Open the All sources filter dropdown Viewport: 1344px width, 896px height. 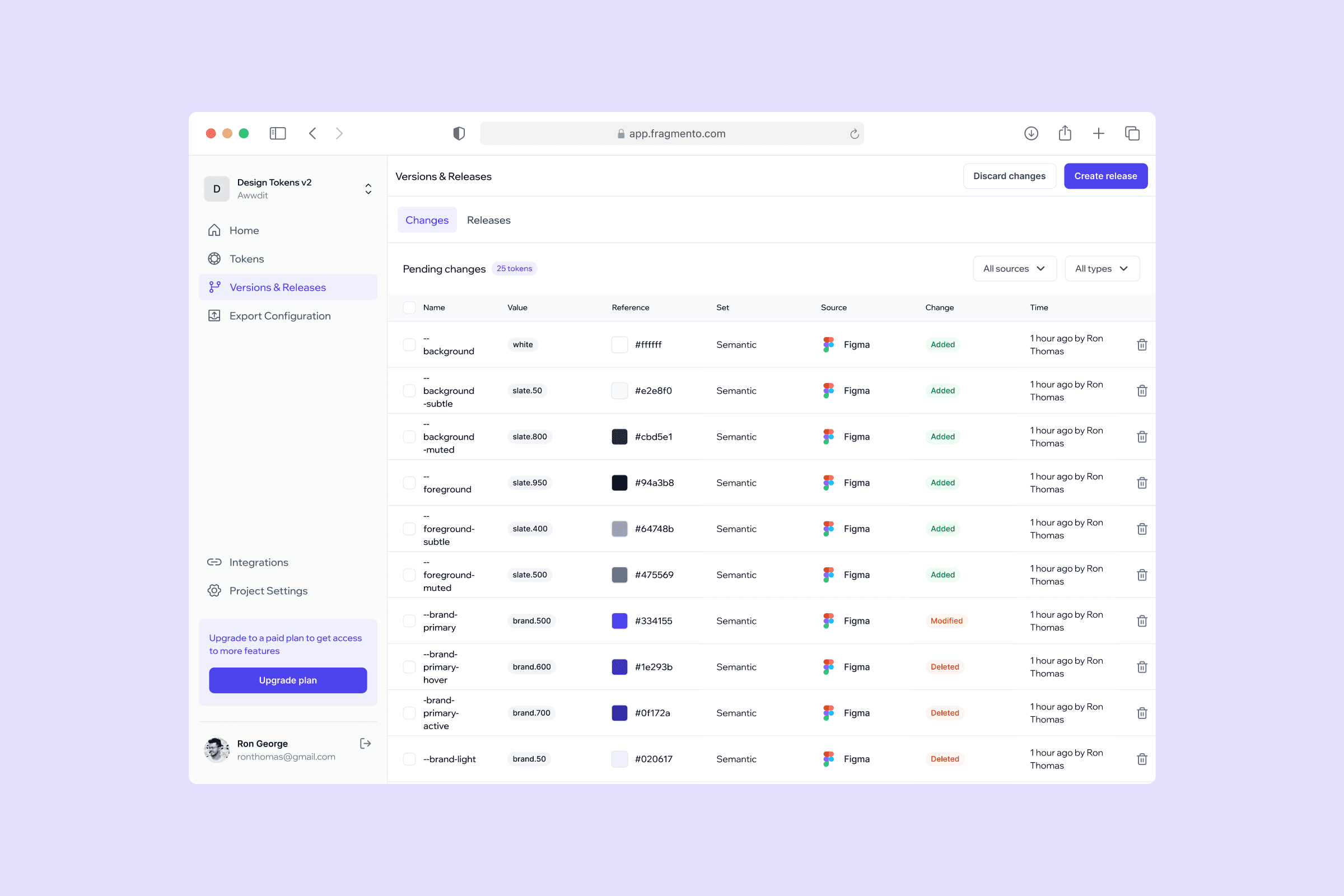[x=1014, y=269]
